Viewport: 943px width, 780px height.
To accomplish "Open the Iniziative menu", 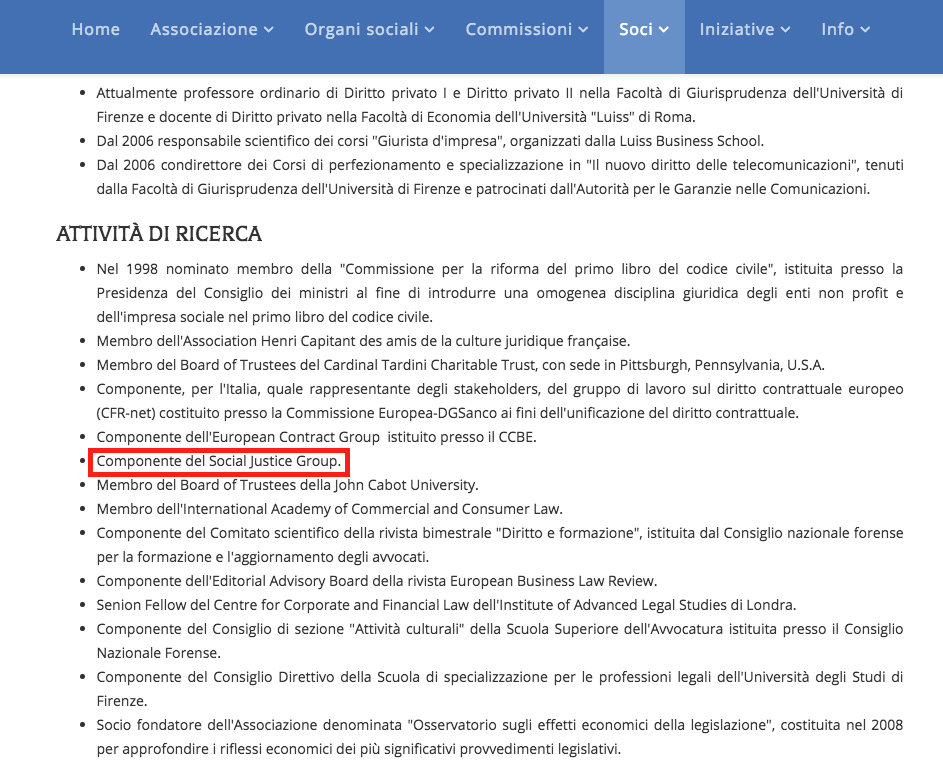I will [x=736, y=30].
